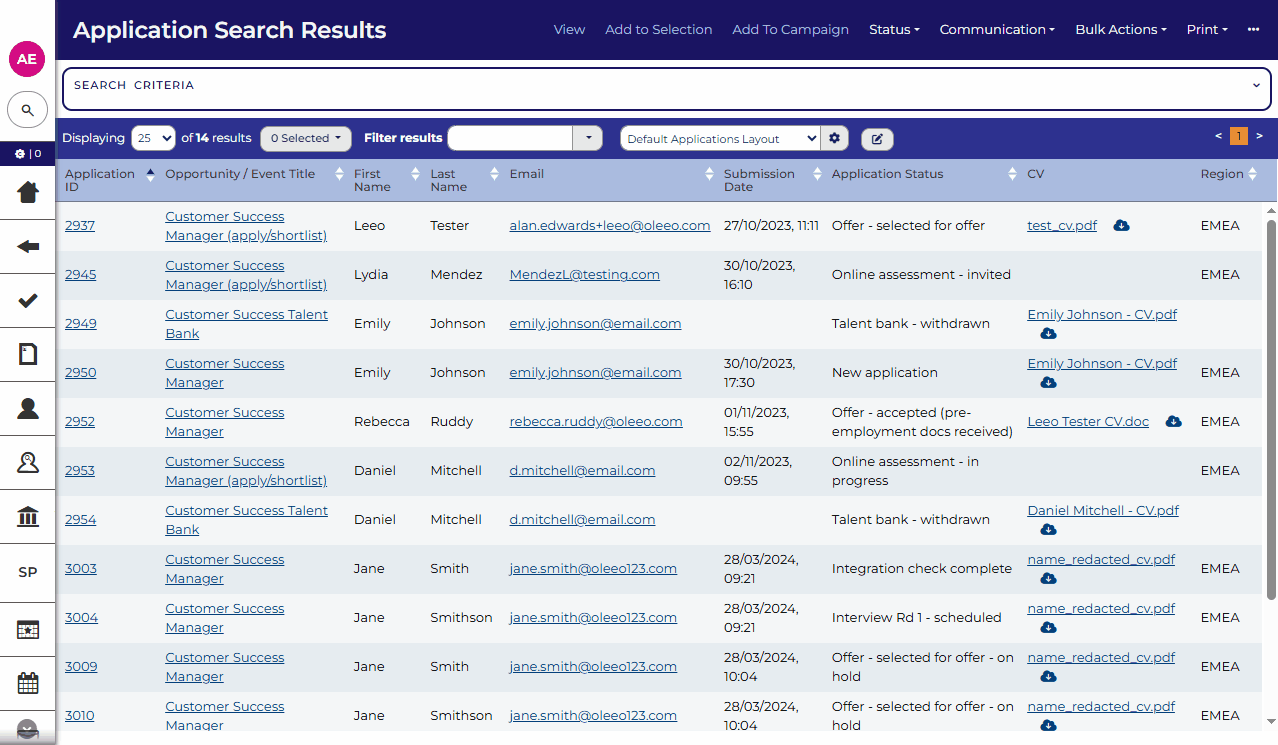The height and width of the screenshot is (745, 1278).
Task: Open the Filter results dropdown arrow
Action: pyautogui.click(x=588, y=138)
